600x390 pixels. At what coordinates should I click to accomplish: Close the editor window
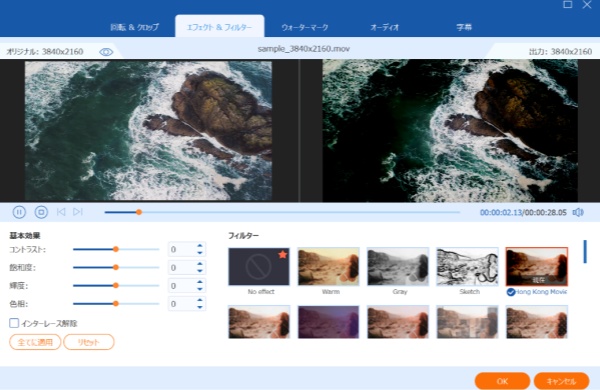pos(587,4)
